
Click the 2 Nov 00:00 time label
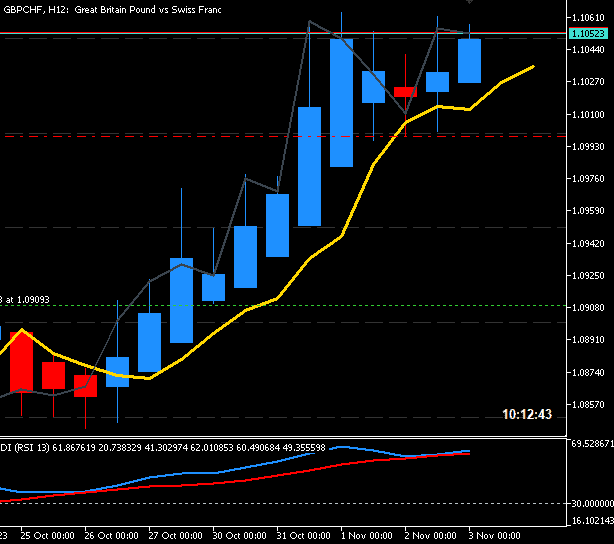pos(430,536)
